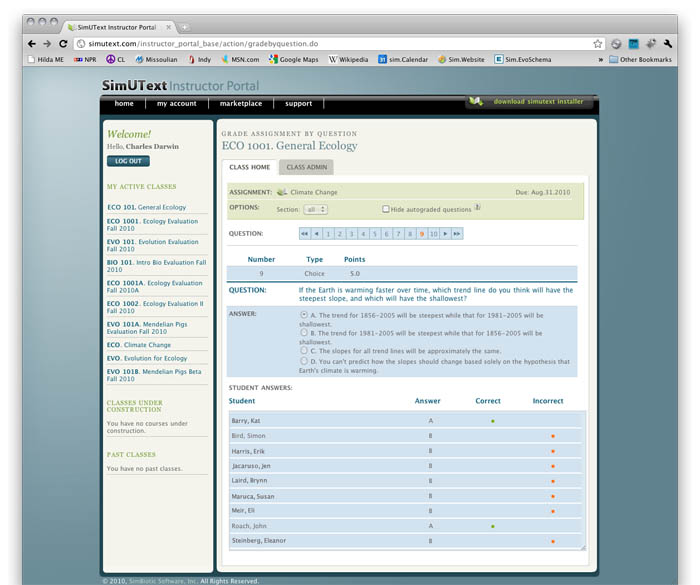Image resolution: width=700 pixels, height=585 pixels.
Task: Go to the previous question arrow
Action: point(317,233)
